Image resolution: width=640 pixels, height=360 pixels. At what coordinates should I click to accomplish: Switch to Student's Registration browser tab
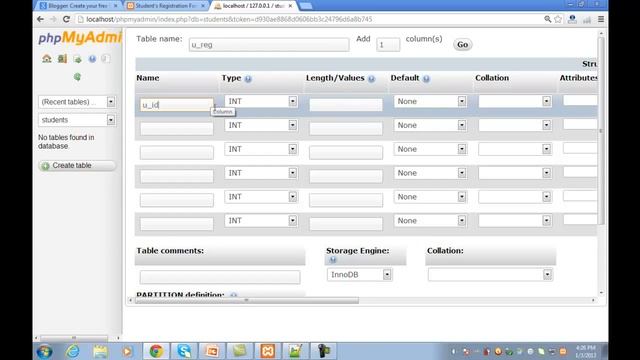(x=165, y=6)
